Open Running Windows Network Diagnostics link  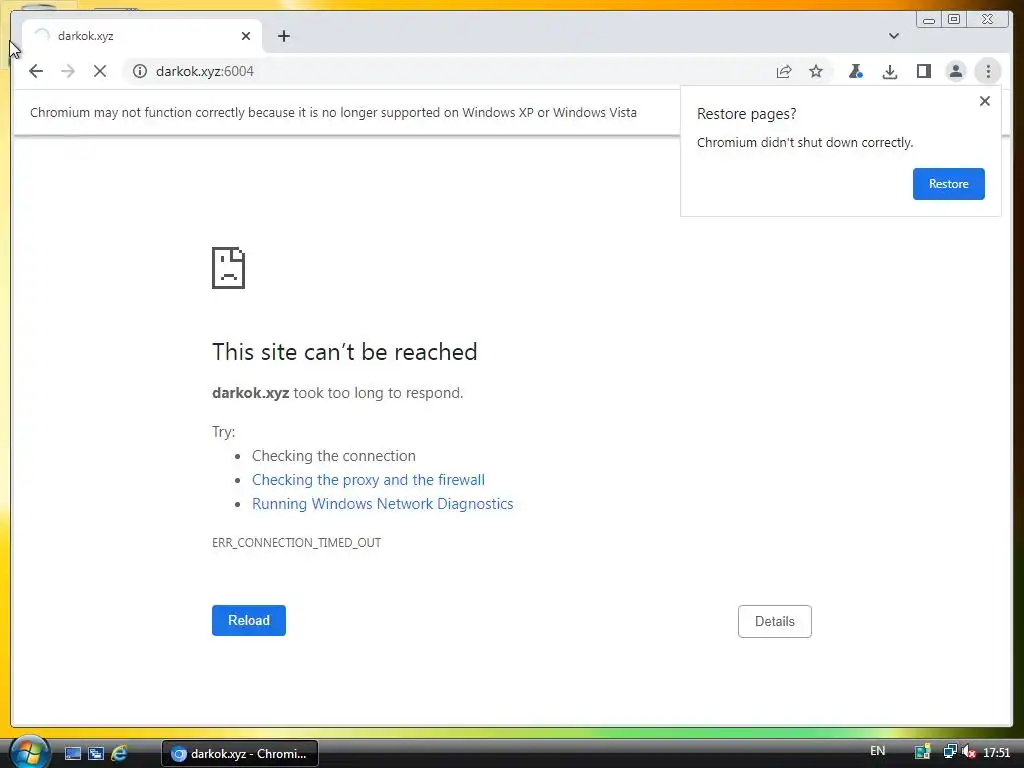383,504
